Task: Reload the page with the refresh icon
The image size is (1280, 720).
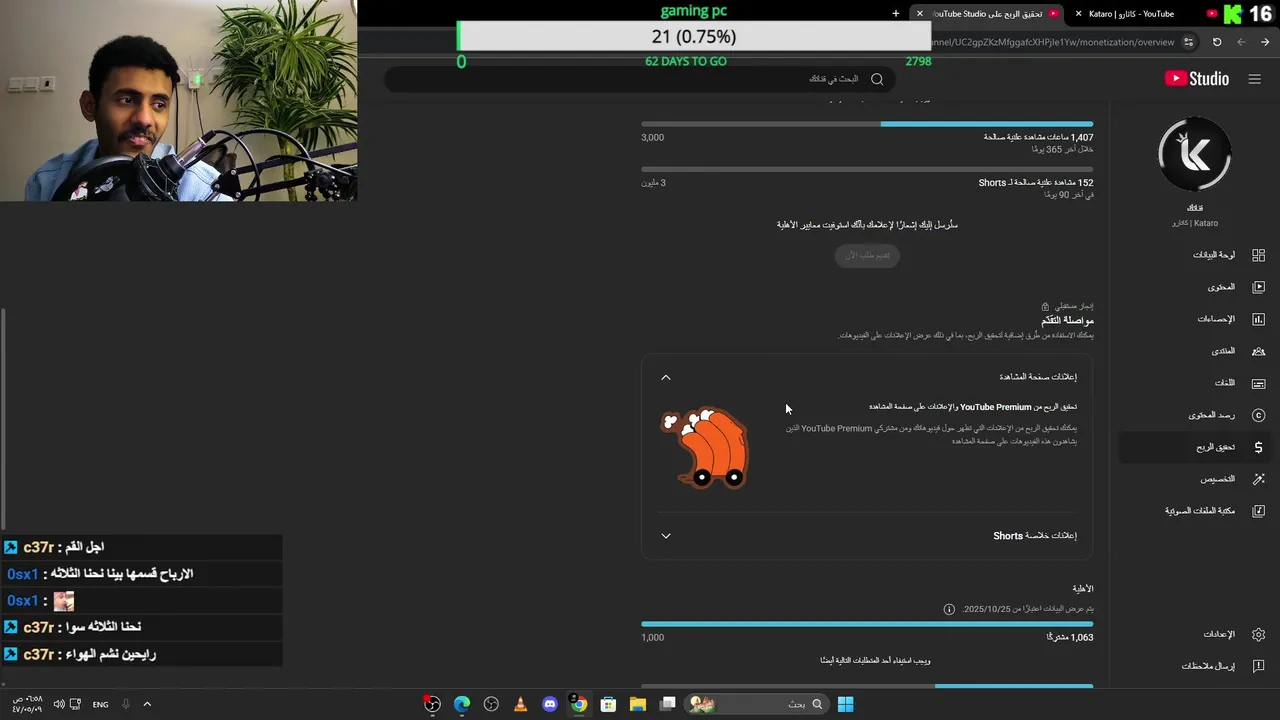Action: click(x=1217, y=42)
